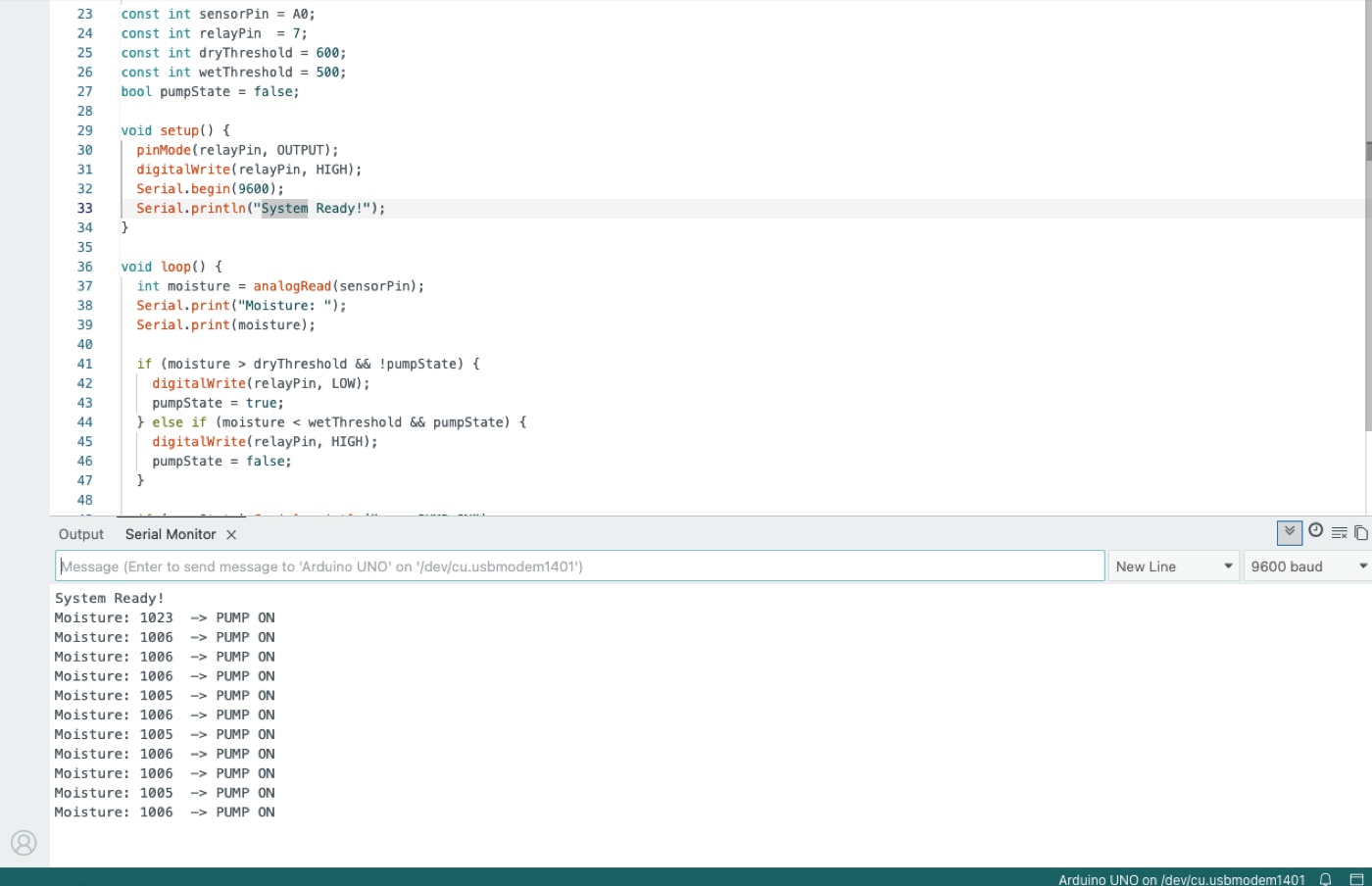Image resolution: width=1372 pixels, height=886 pixels.
Task: Click the 'void loop() {' line
Action: 171,267
